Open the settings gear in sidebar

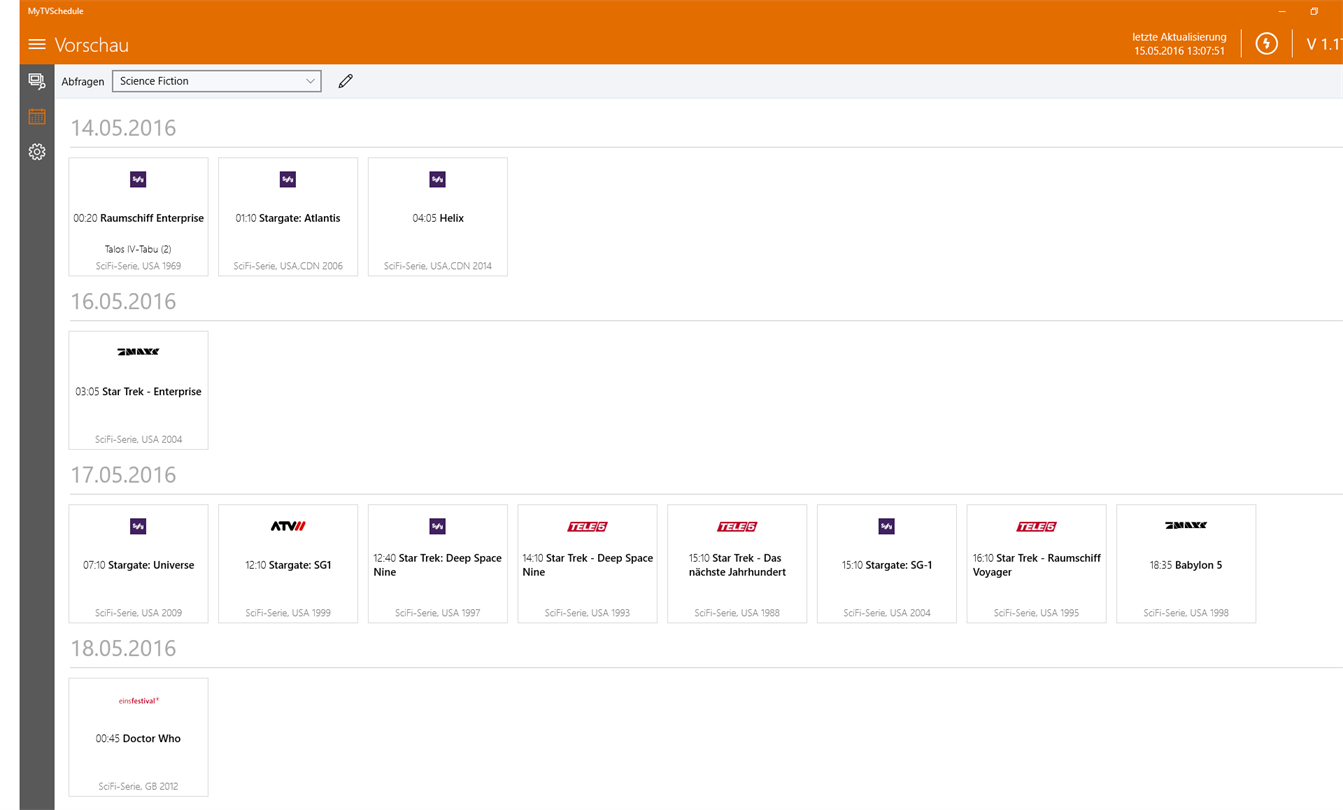point(37,152)
